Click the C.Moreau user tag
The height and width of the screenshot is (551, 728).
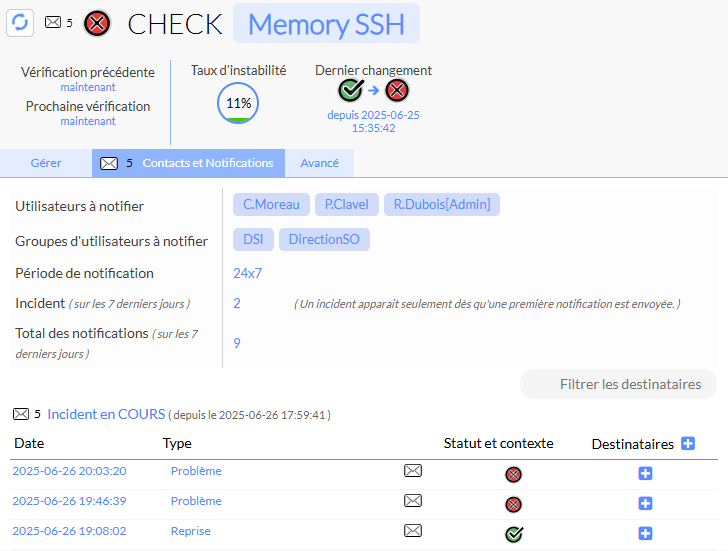[x=271, y=205]
